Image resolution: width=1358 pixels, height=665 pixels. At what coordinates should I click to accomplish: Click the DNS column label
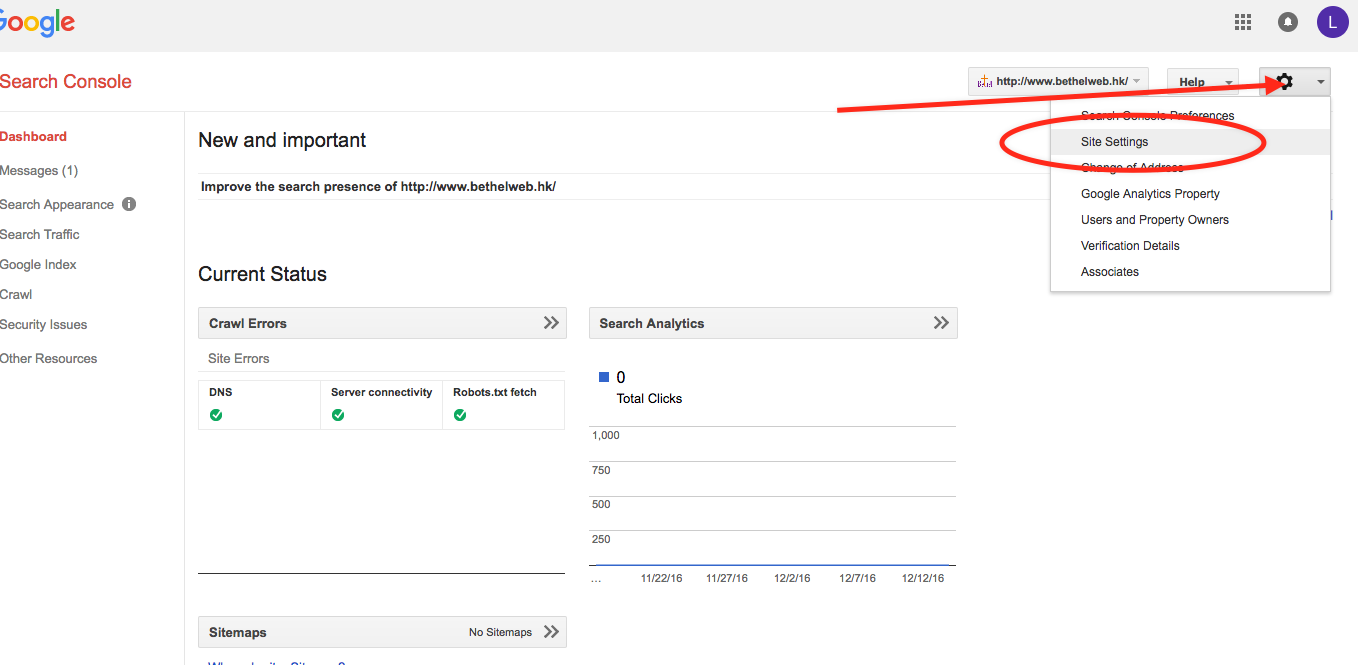220,393
